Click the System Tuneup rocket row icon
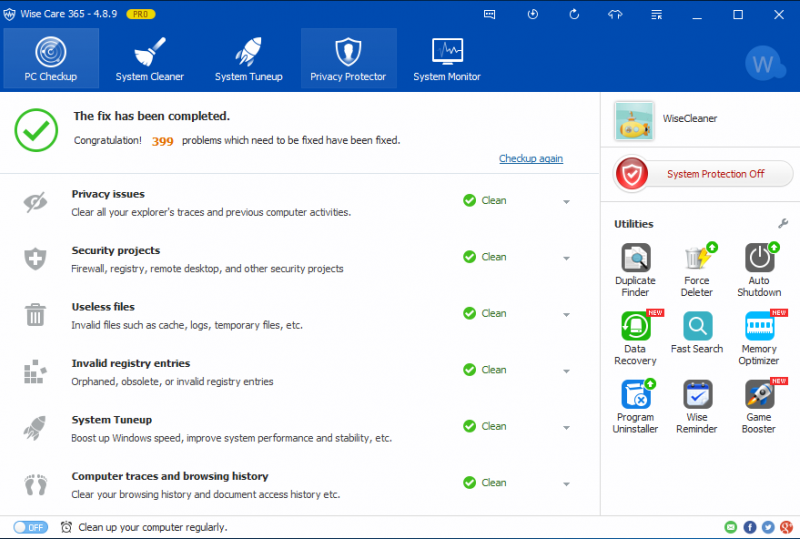 point(35,428)
